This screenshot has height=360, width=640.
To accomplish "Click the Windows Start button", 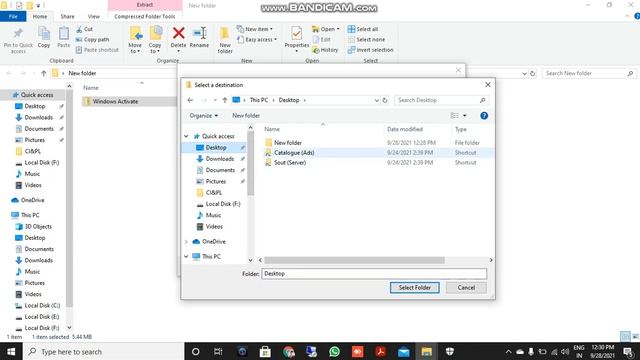I will click(11, 351).
